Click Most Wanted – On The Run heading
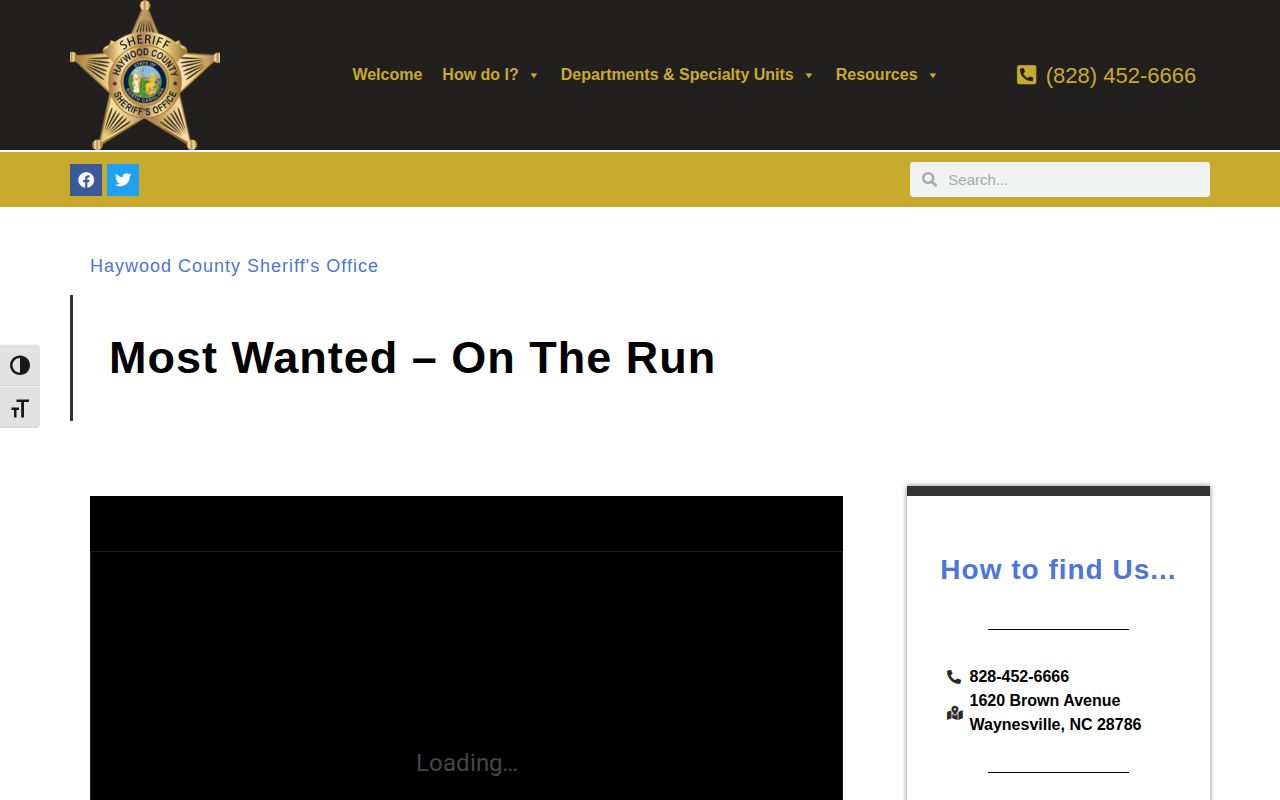 click(x=412, y=358)
